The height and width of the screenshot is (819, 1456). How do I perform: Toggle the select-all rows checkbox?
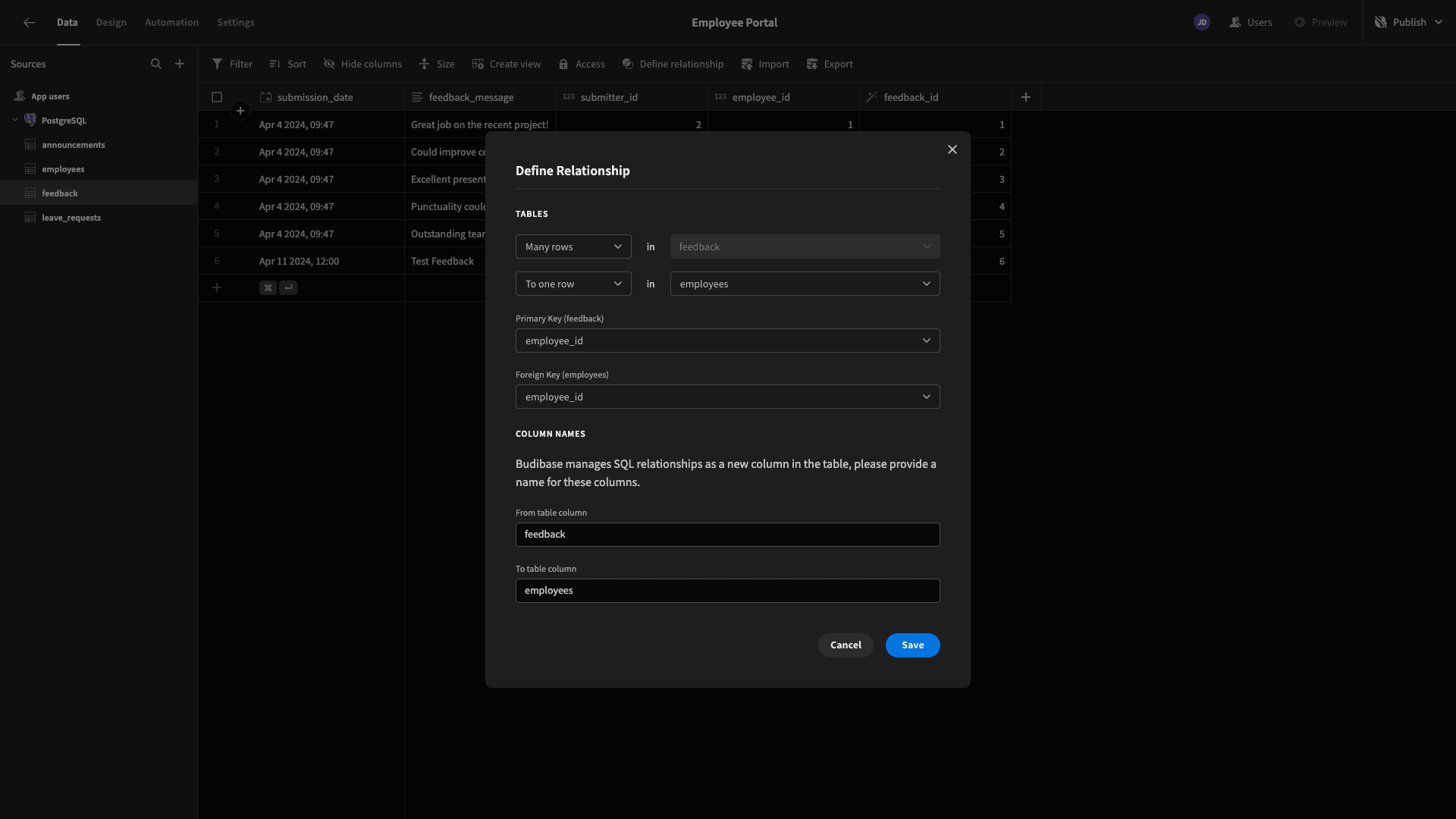pos(217,97)
